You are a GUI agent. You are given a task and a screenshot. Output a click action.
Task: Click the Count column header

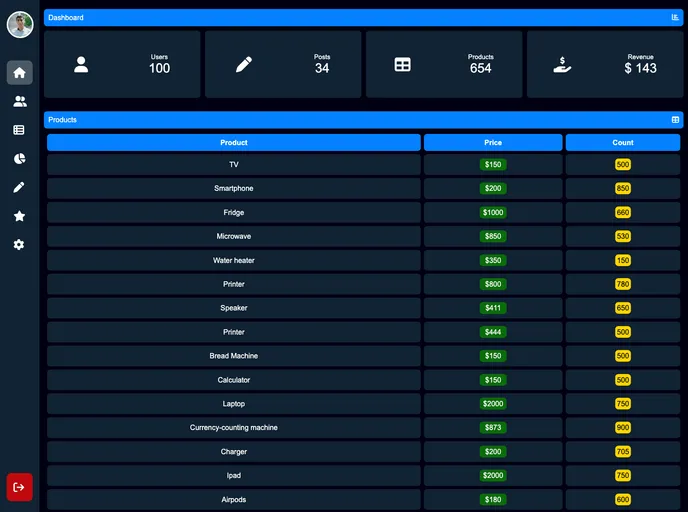622,143
